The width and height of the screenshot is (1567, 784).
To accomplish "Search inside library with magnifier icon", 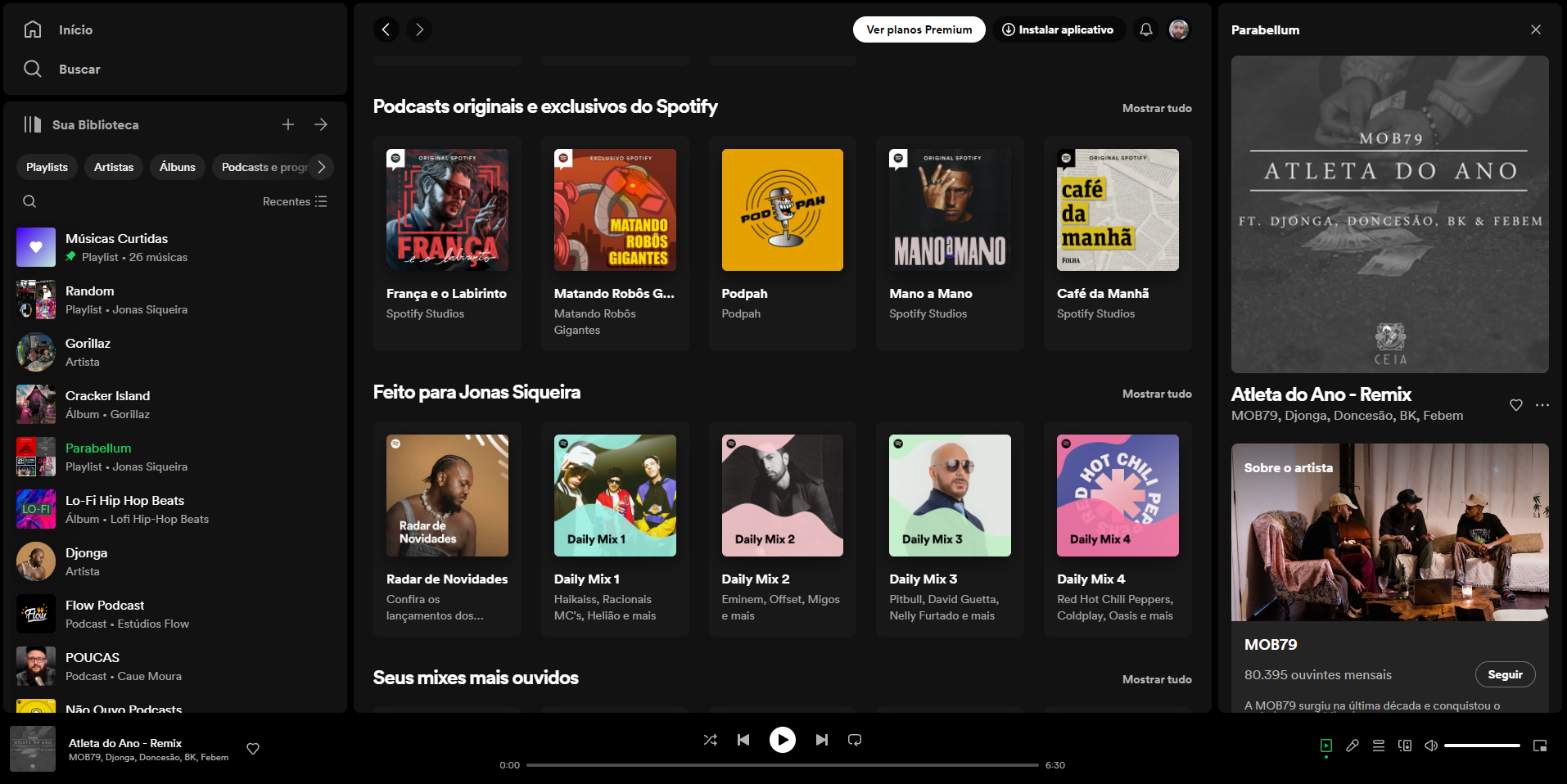I will (29, 201).
